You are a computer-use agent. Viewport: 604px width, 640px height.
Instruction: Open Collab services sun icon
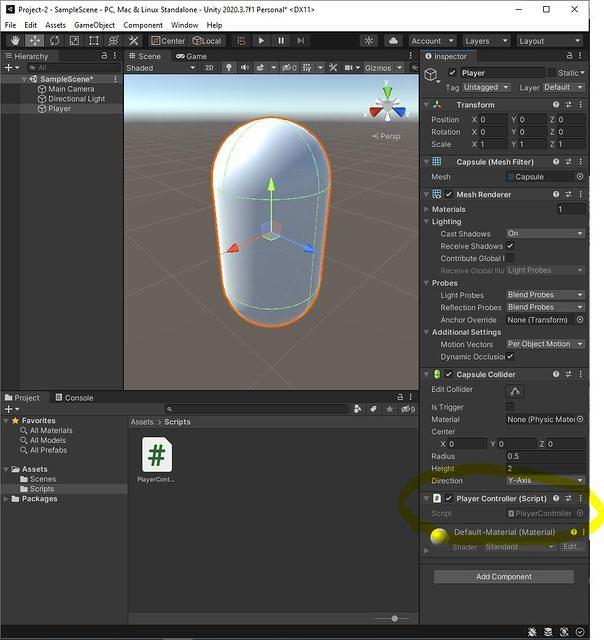369,41
